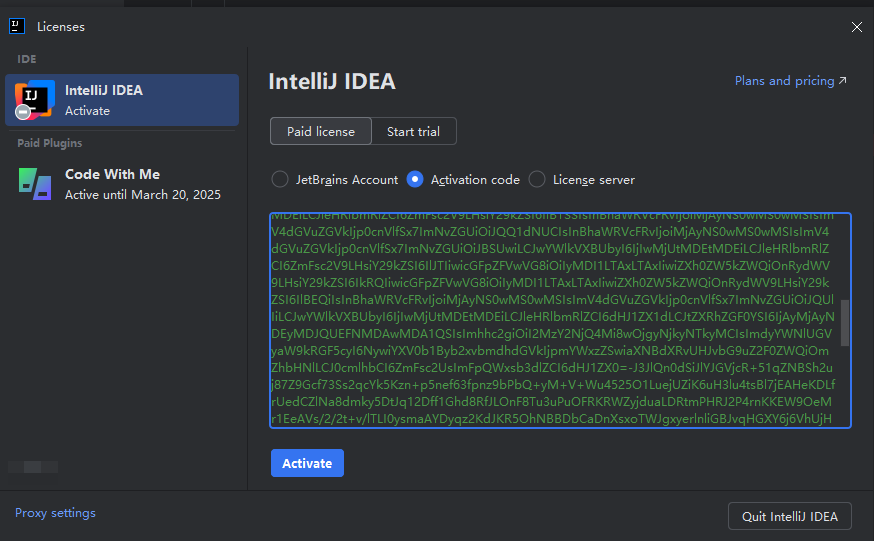
Task: Follow the Plans and pricing link
Action: [784, 81]
